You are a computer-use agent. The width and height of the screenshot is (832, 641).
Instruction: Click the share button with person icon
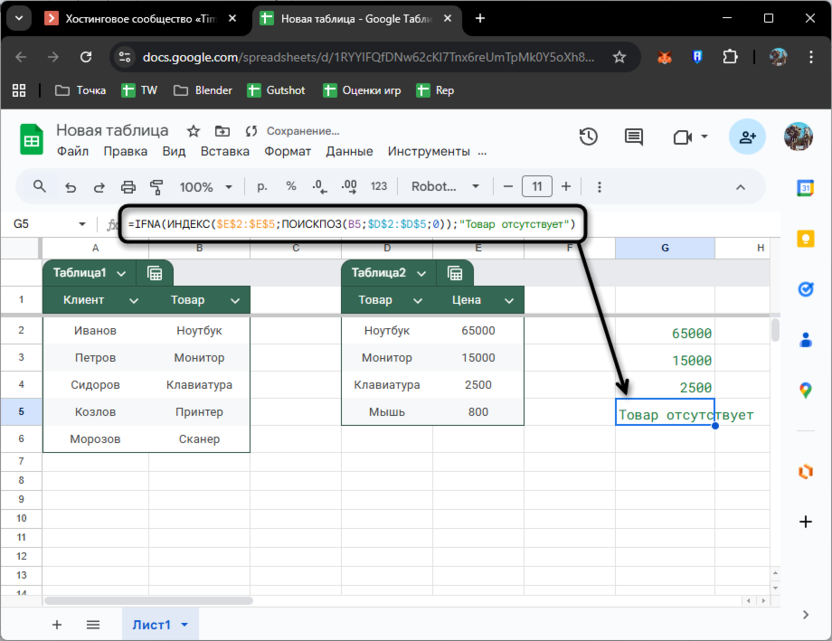746,137
